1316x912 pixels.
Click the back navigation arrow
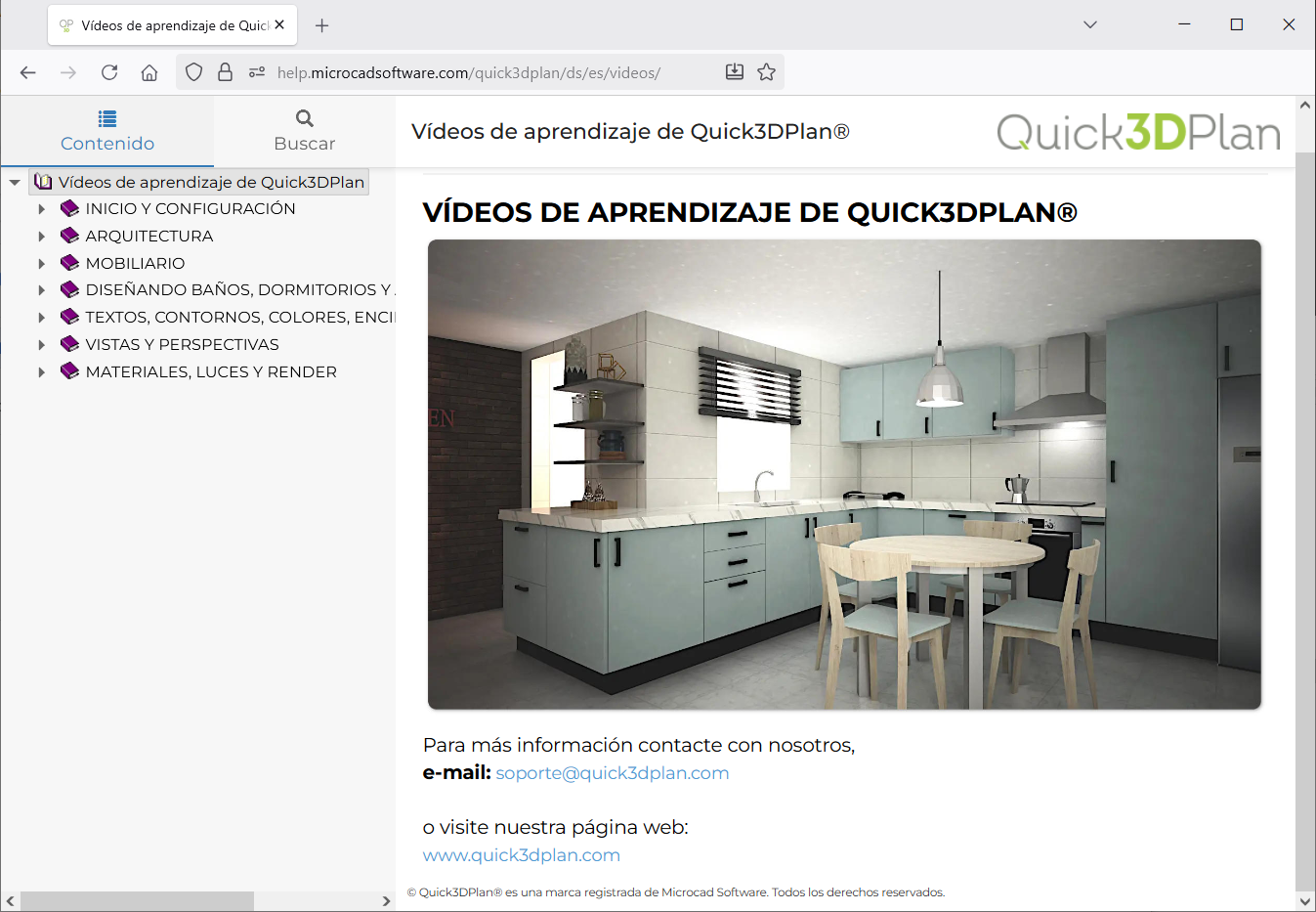(28, 72)
